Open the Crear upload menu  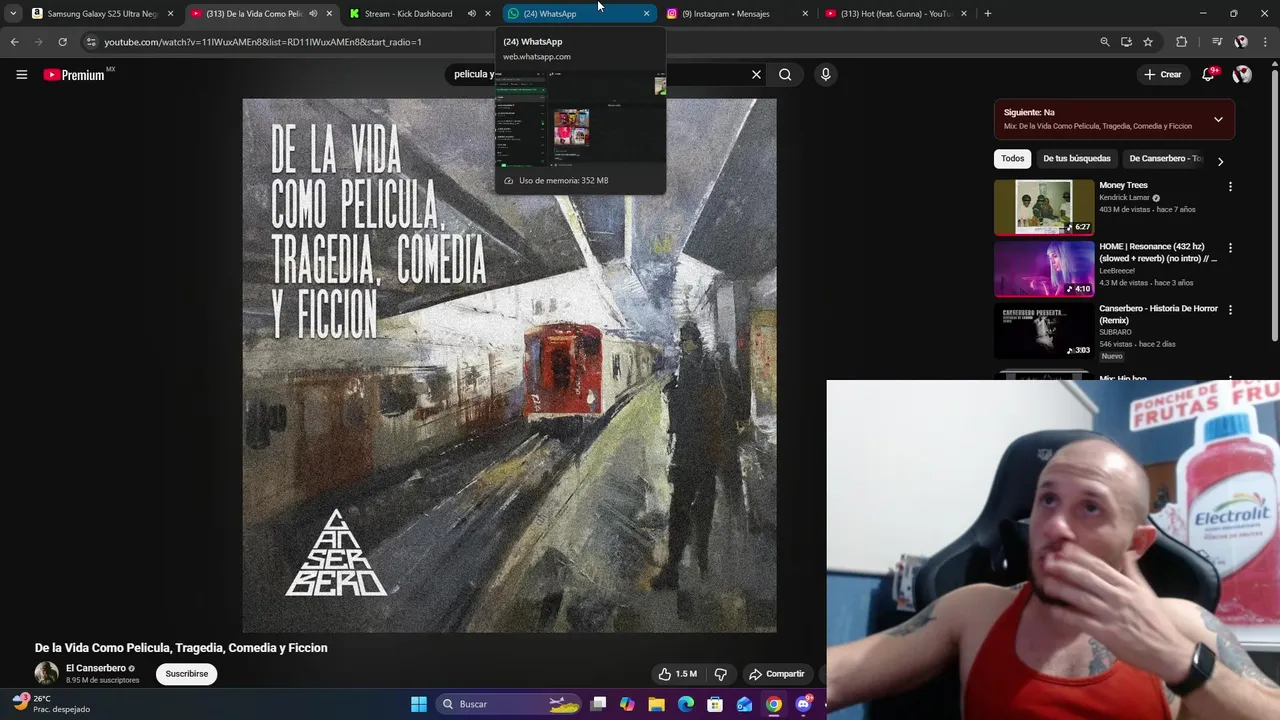tap(1163, 74)
